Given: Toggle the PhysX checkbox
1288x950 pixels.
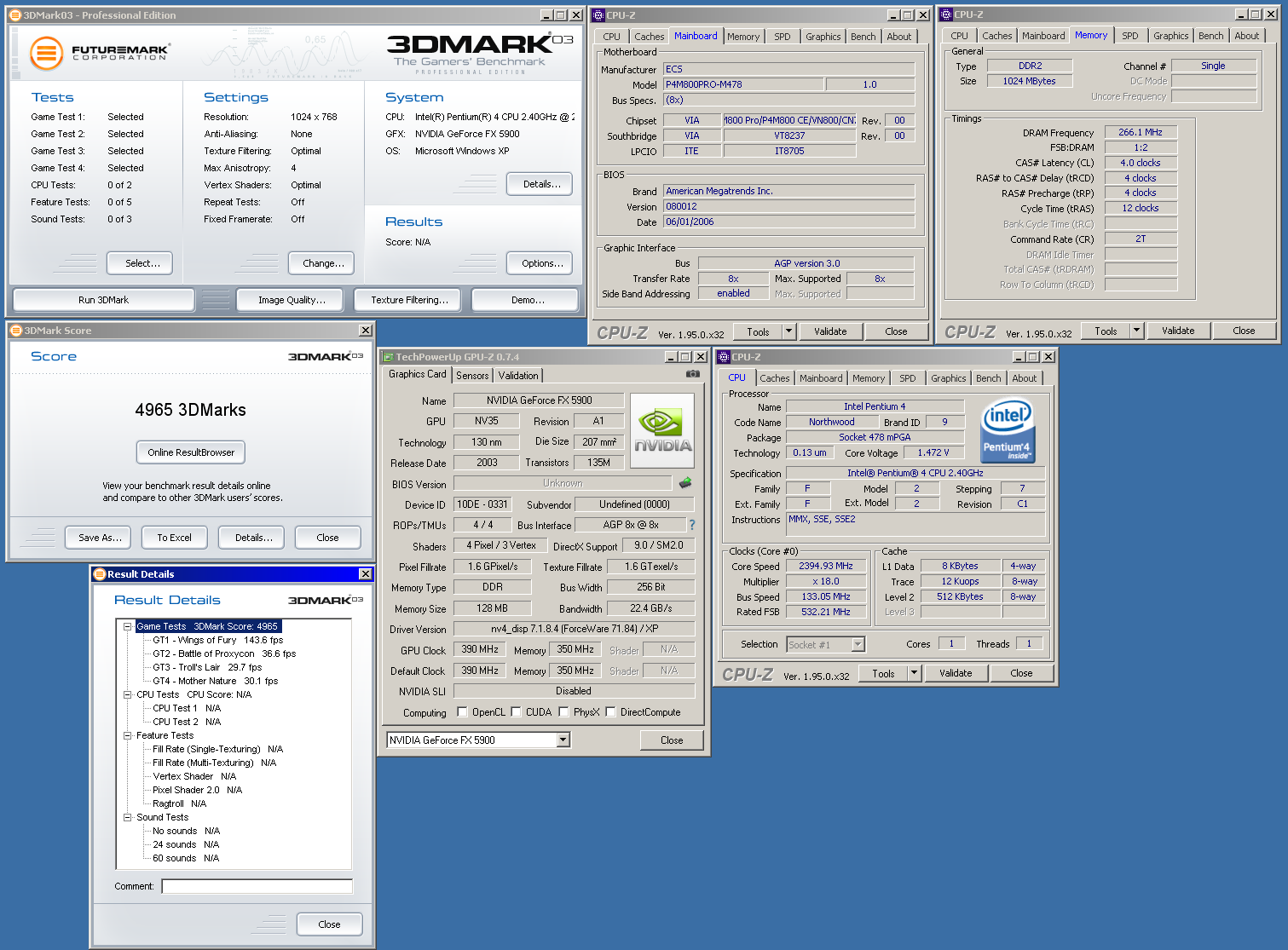Looking at the screenshot, I should [x=563, y=712].
